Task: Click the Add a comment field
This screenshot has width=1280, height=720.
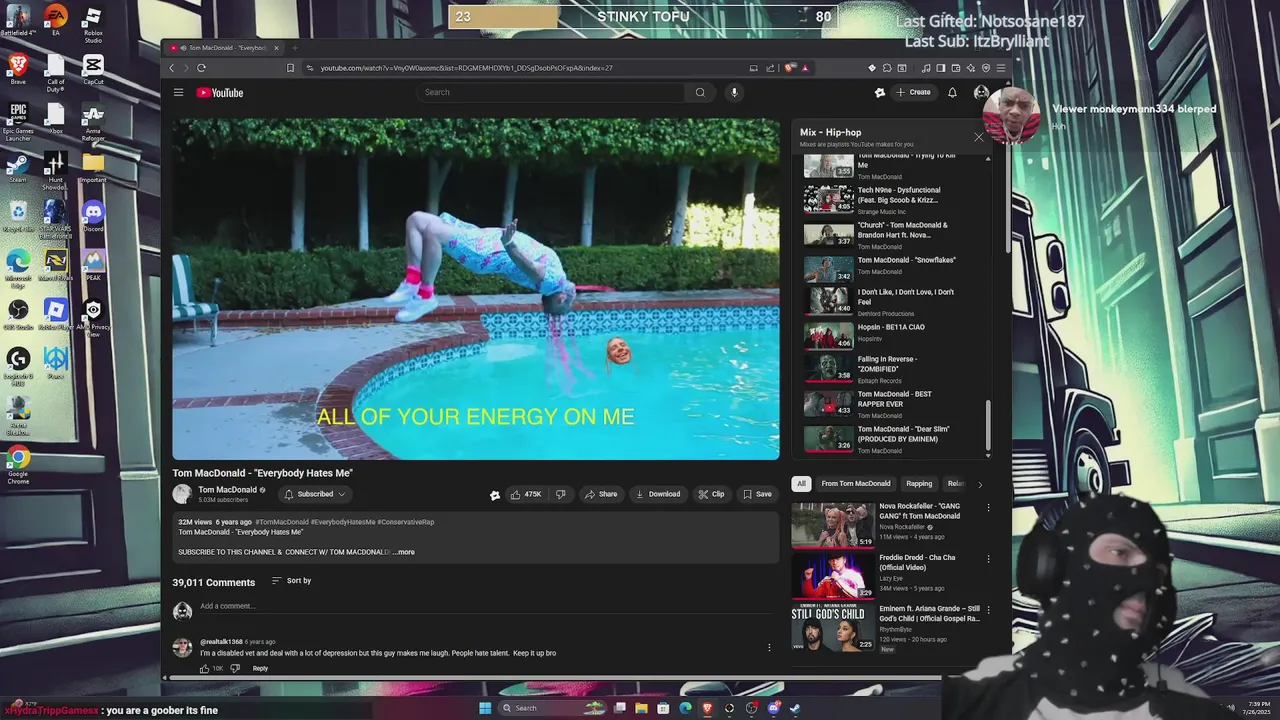Action: (x=485, y=606)
